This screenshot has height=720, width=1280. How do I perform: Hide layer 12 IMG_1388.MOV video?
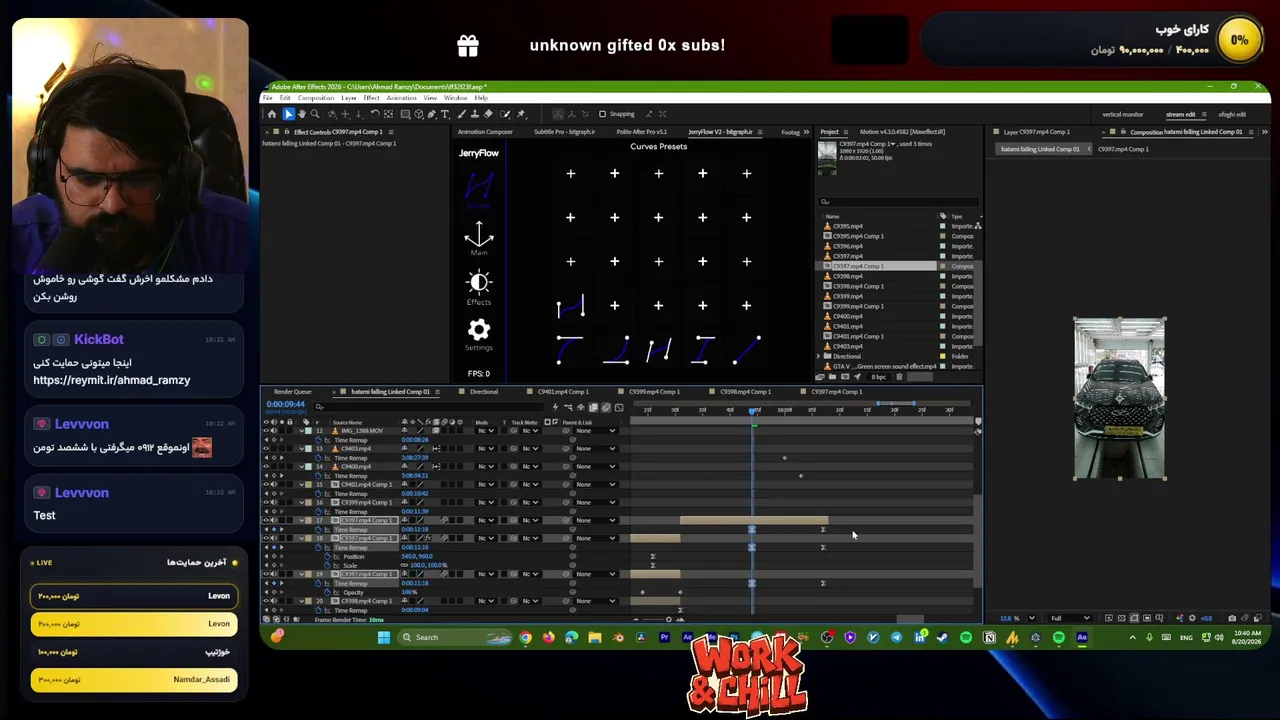click(x=267, y=431)
